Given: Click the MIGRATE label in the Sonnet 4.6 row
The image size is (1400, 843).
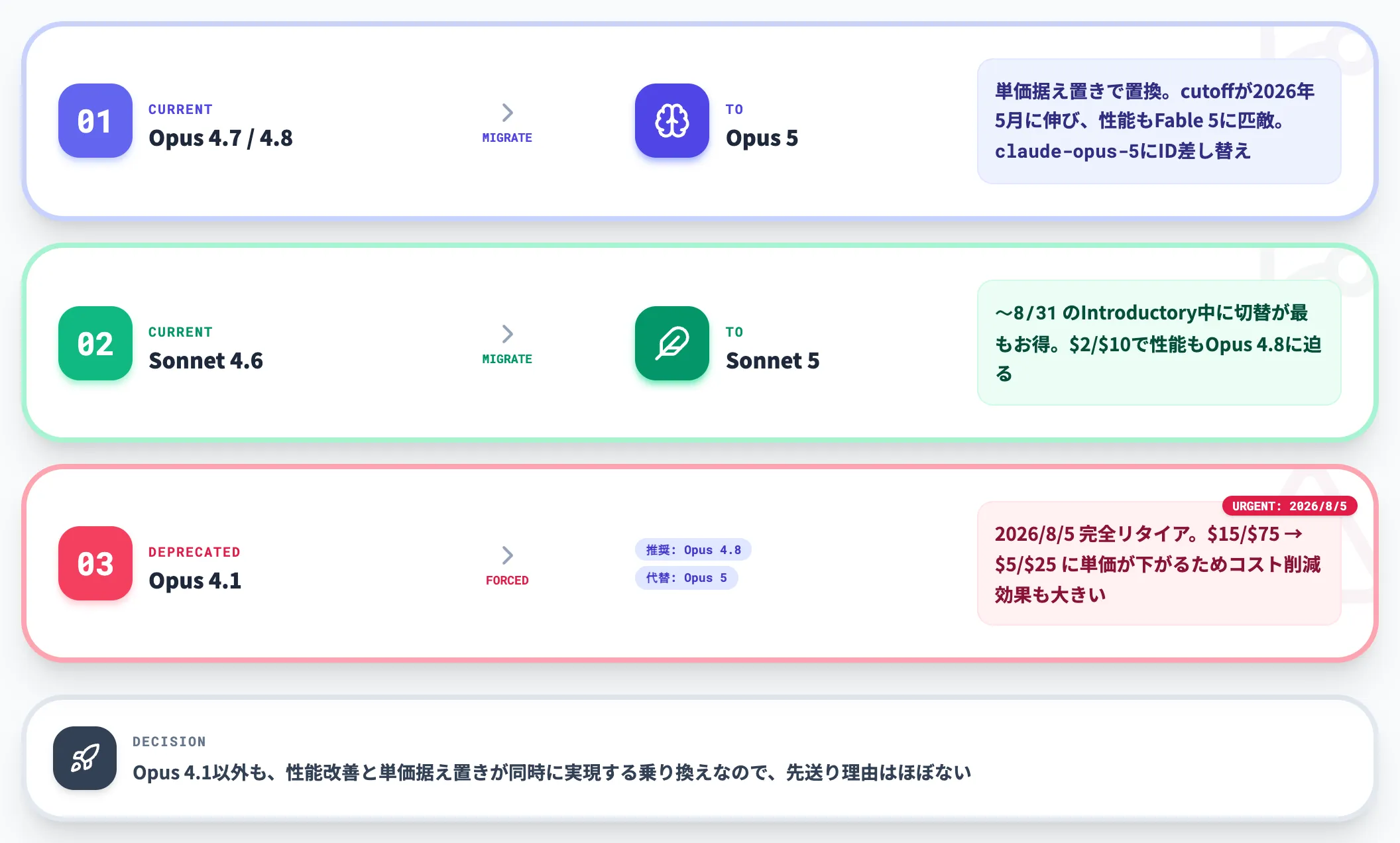Looking at the screenshot, I should tap(507, 359).
